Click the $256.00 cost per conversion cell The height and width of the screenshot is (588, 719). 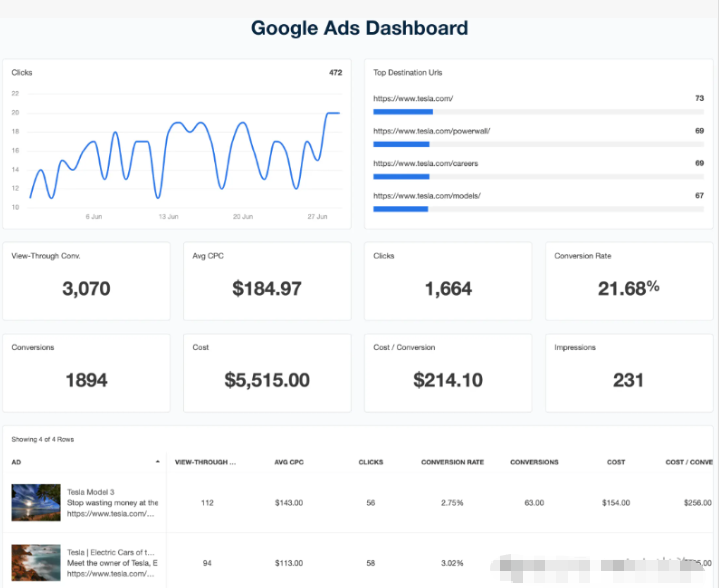pyautogui.click(x=697, y=503)
